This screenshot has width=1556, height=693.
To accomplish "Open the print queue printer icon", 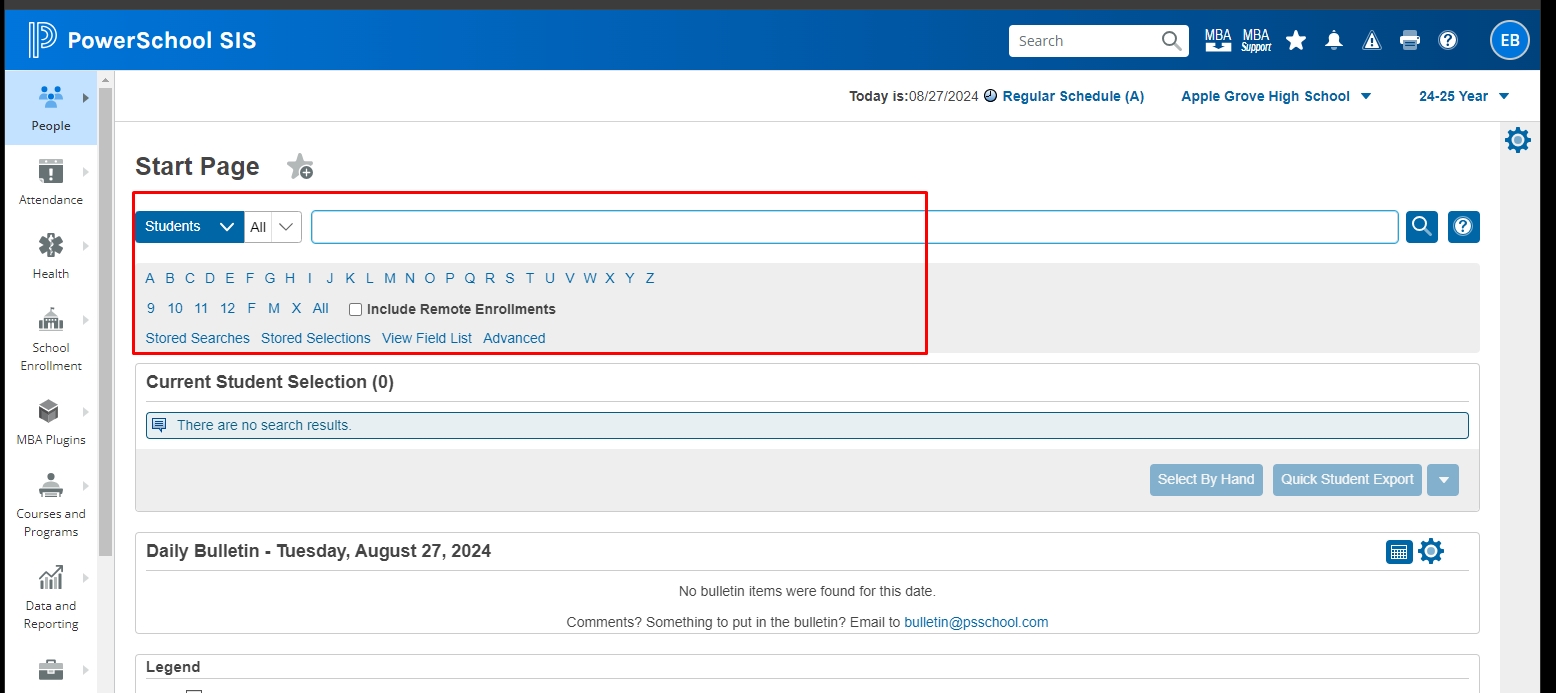I will coord(1410,41).
